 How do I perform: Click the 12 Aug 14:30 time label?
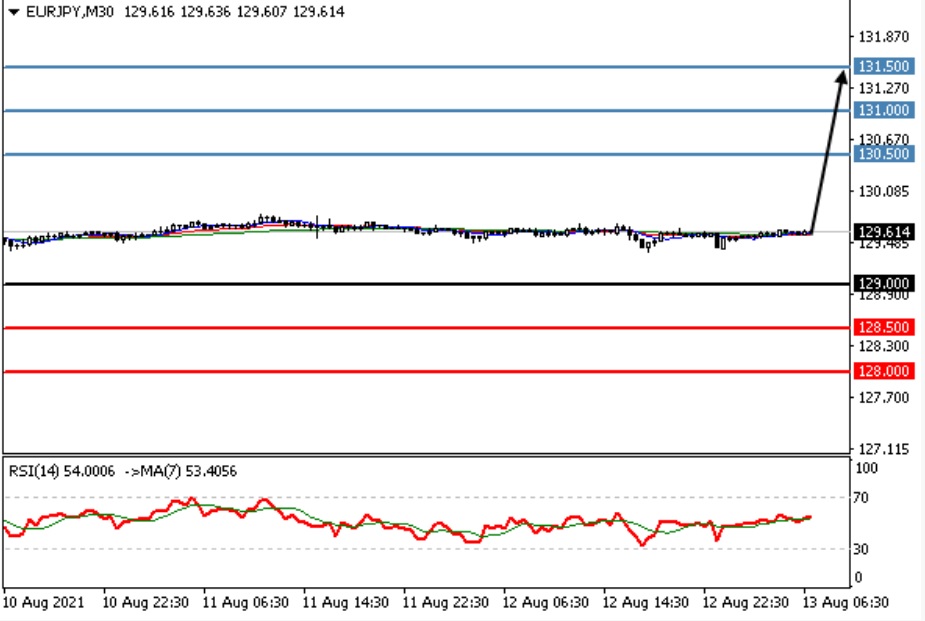coord(645,603)
